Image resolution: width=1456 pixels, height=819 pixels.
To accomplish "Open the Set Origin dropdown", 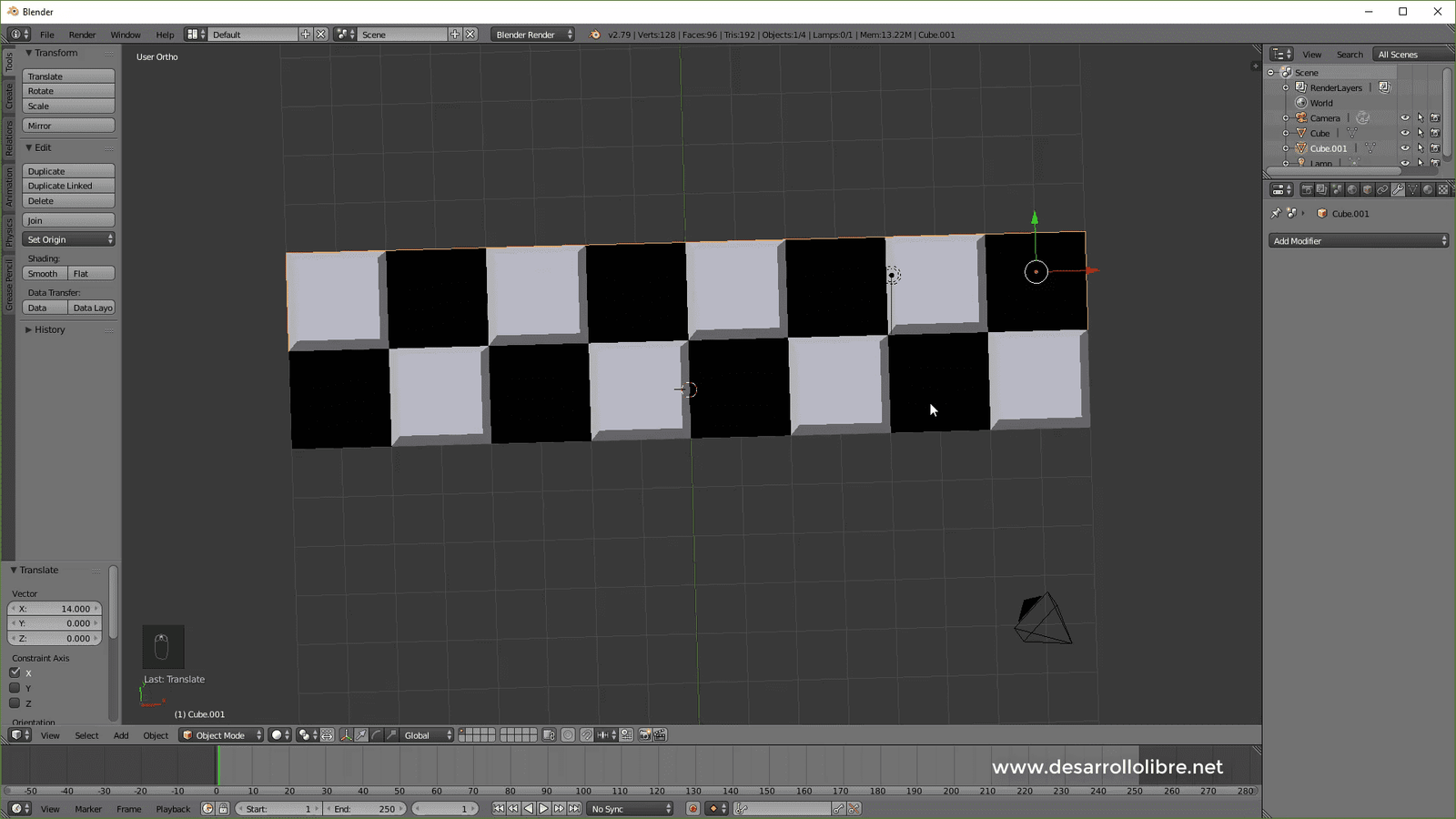I will (69, 239).
